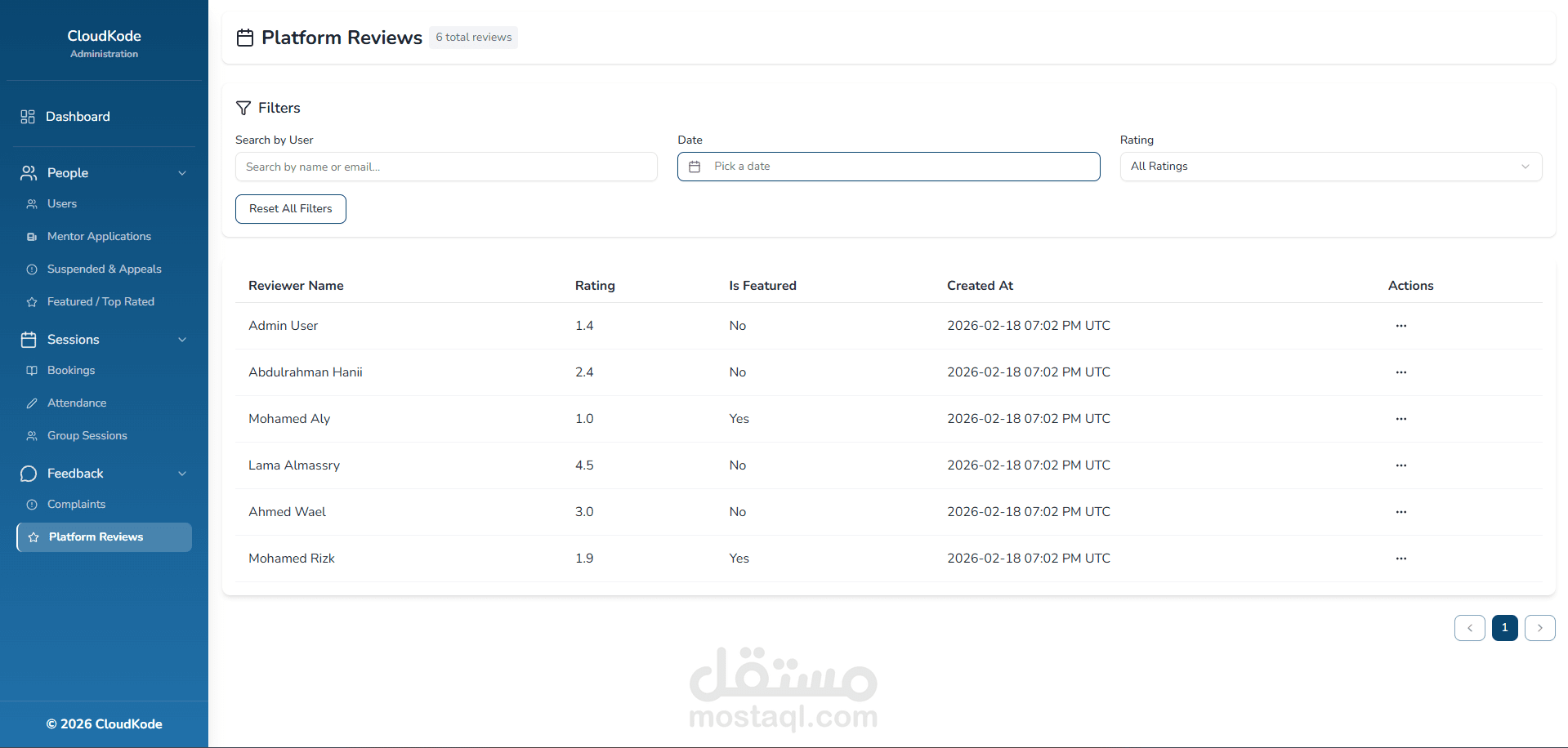Open the Pick a date picker

888,167
